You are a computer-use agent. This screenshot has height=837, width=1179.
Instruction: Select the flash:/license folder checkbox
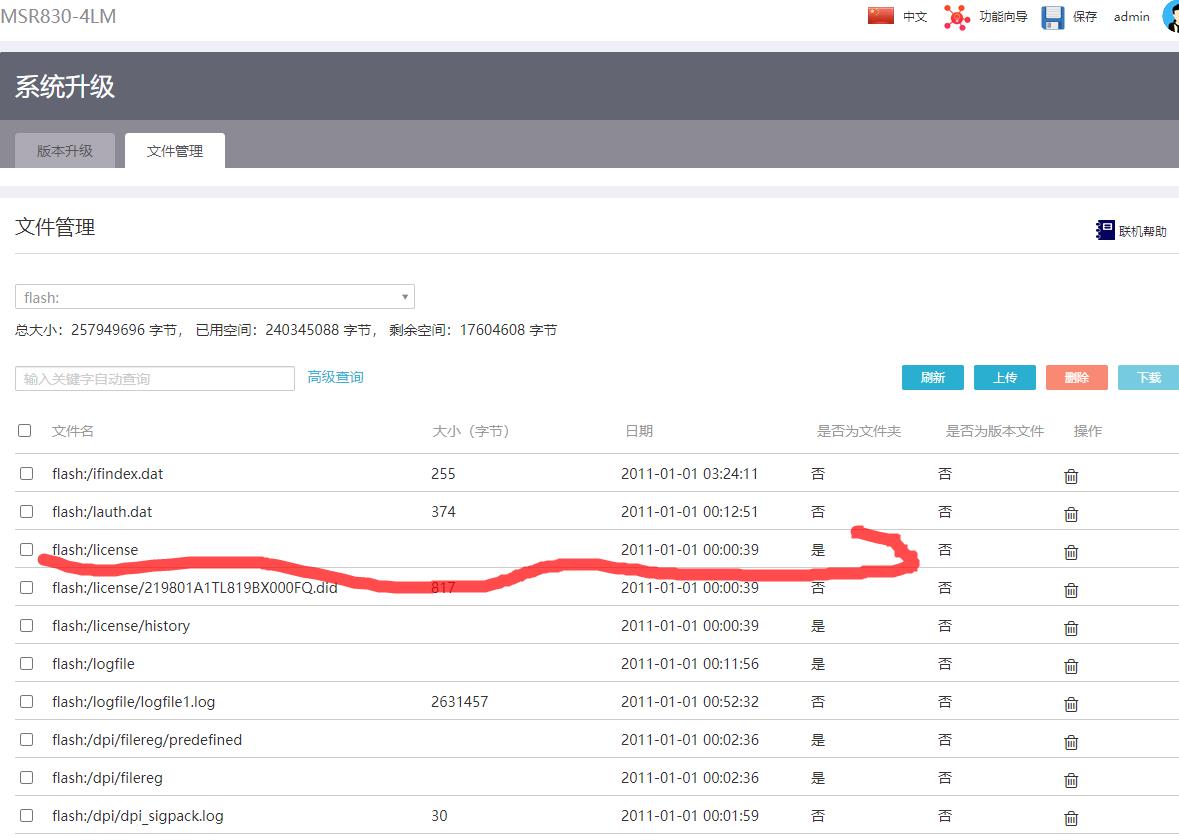click(x=26, y=549)
